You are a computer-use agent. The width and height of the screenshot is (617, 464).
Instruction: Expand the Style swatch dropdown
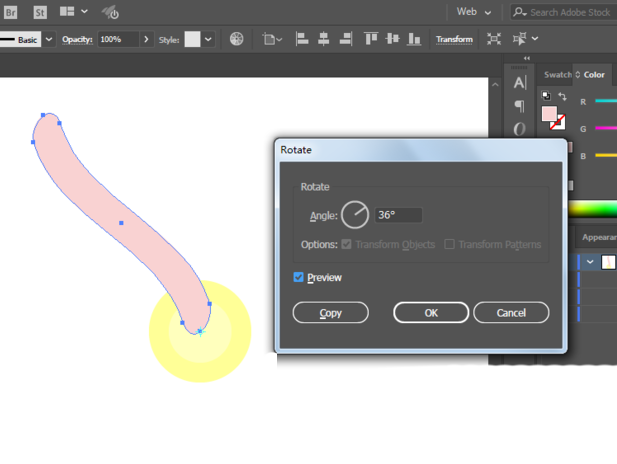(208, 39)
